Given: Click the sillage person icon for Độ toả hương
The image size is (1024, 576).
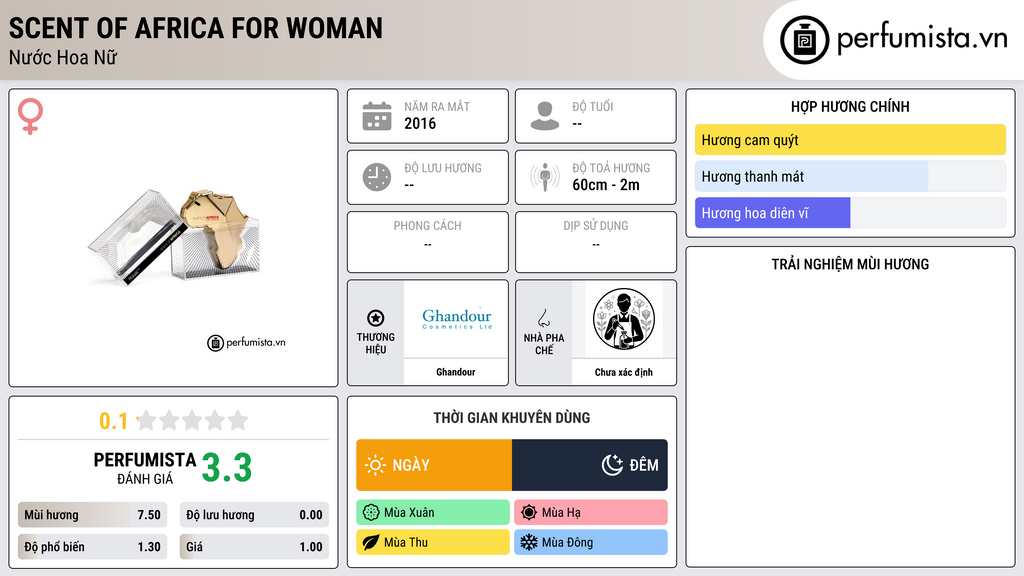Looking at the screenshot, I should click(x=545, y=177).
